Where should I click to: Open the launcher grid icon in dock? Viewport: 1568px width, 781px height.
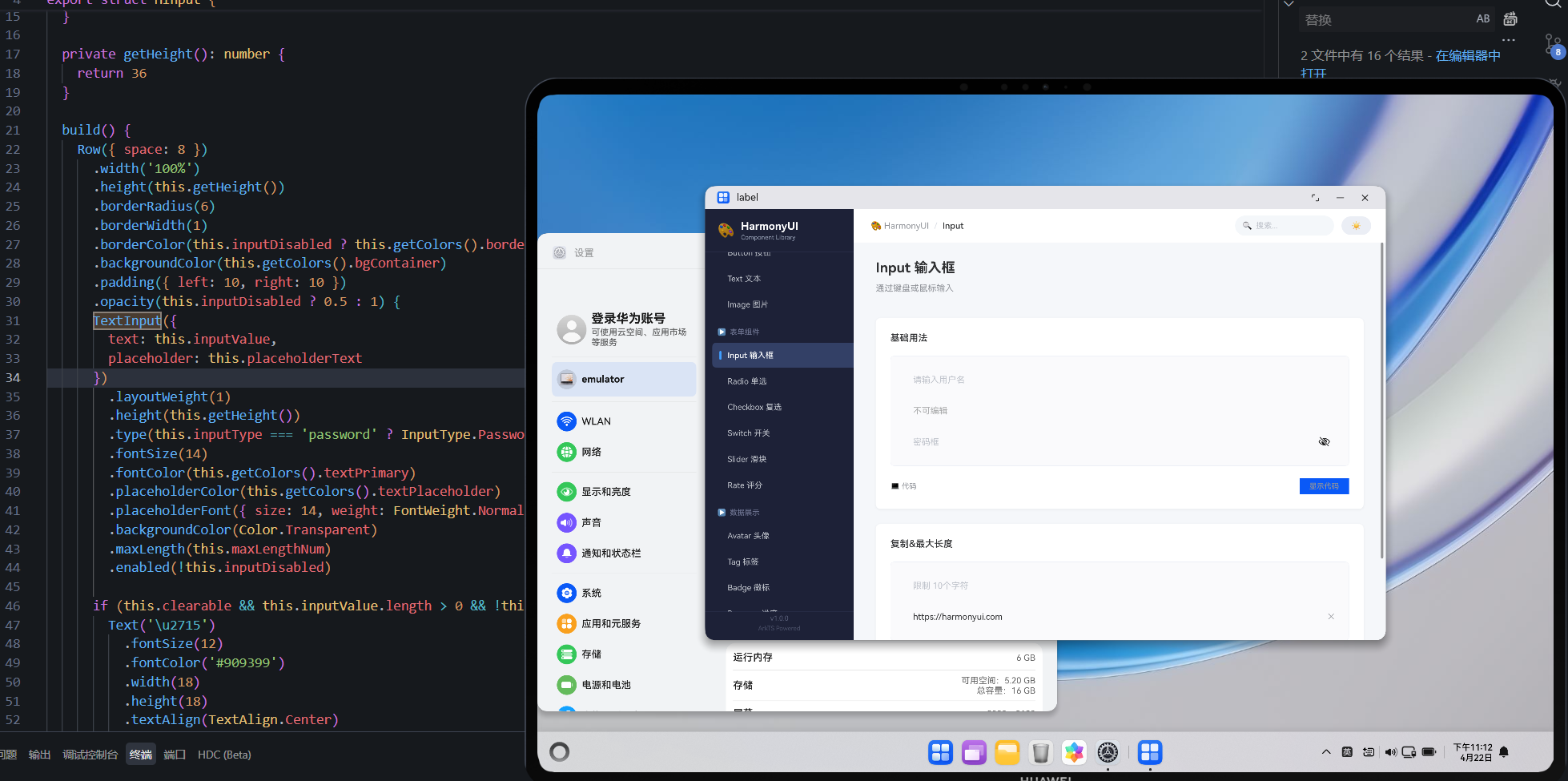940,752
